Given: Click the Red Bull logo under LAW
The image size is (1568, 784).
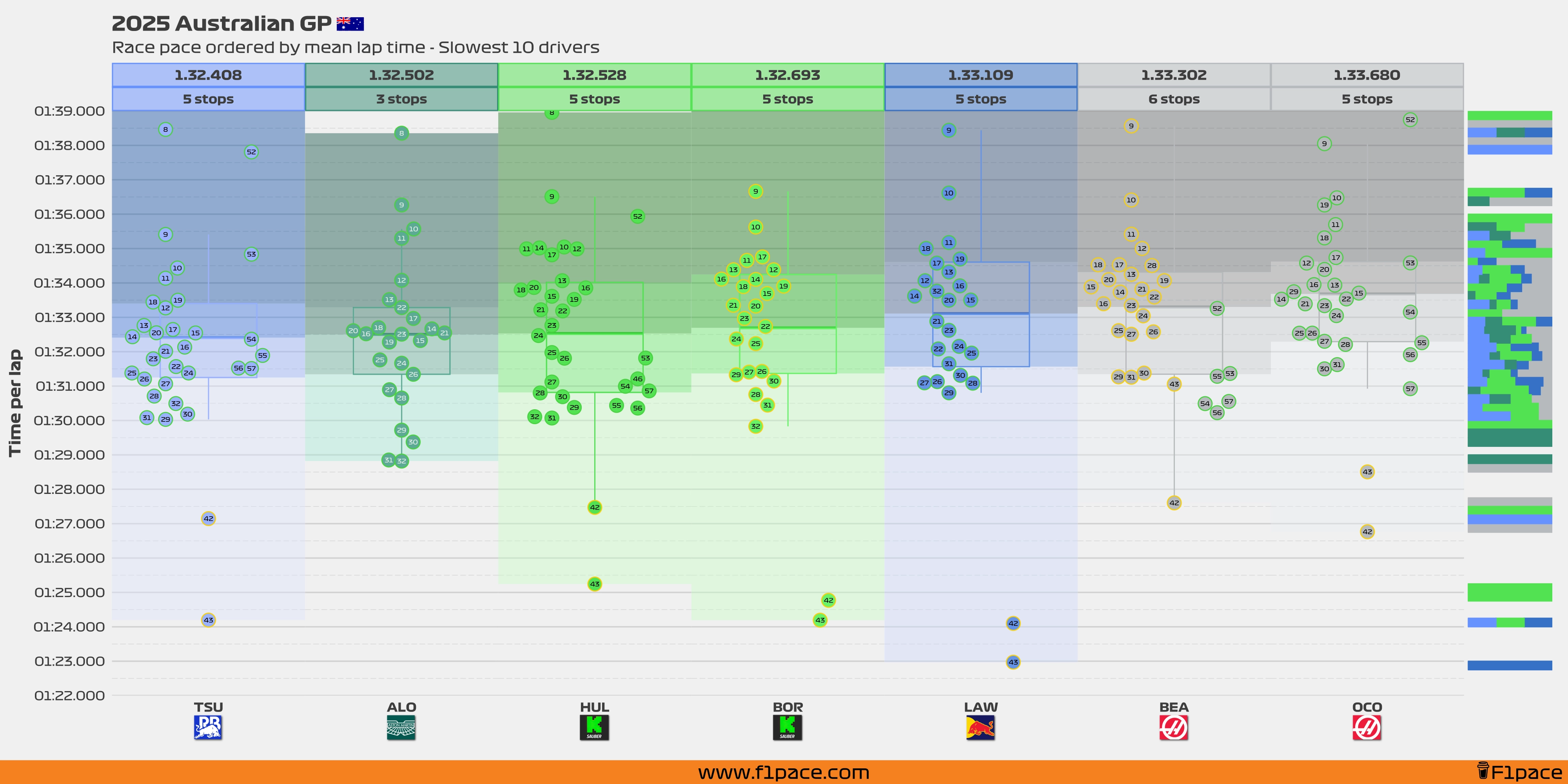Looking at the screenshot, I should coord(981,728).
